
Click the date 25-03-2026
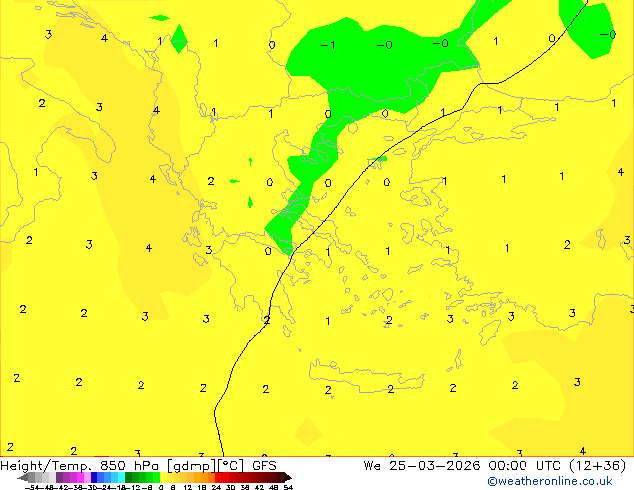(x=435, y=466)
